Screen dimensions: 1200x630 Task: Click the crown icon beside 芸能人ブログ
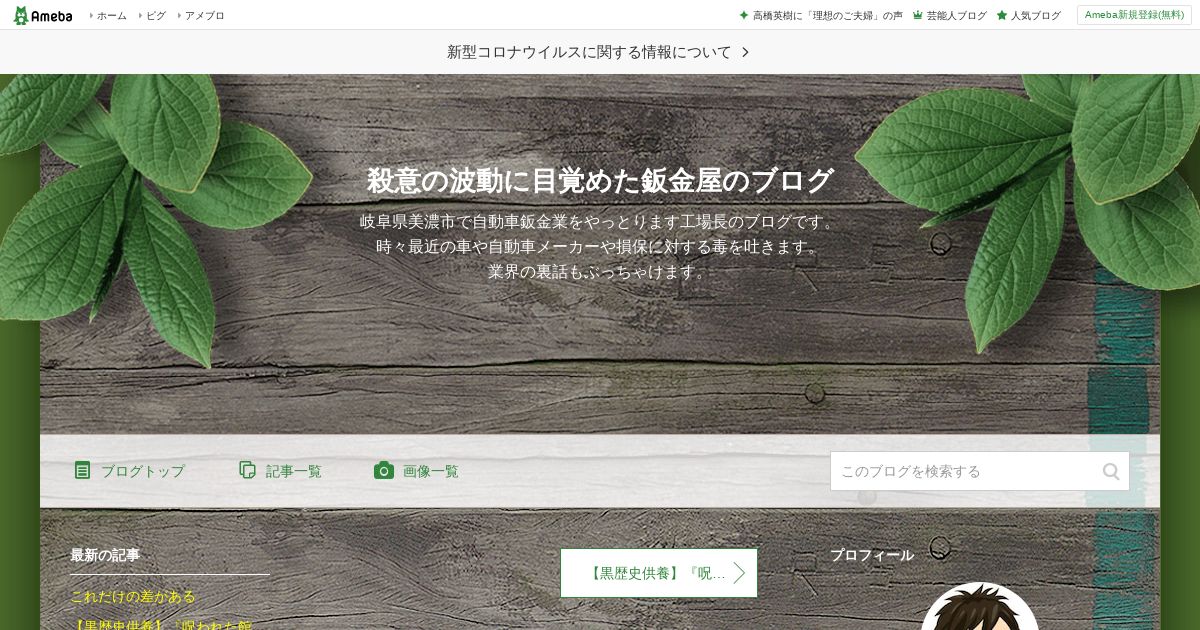[917, 15]
